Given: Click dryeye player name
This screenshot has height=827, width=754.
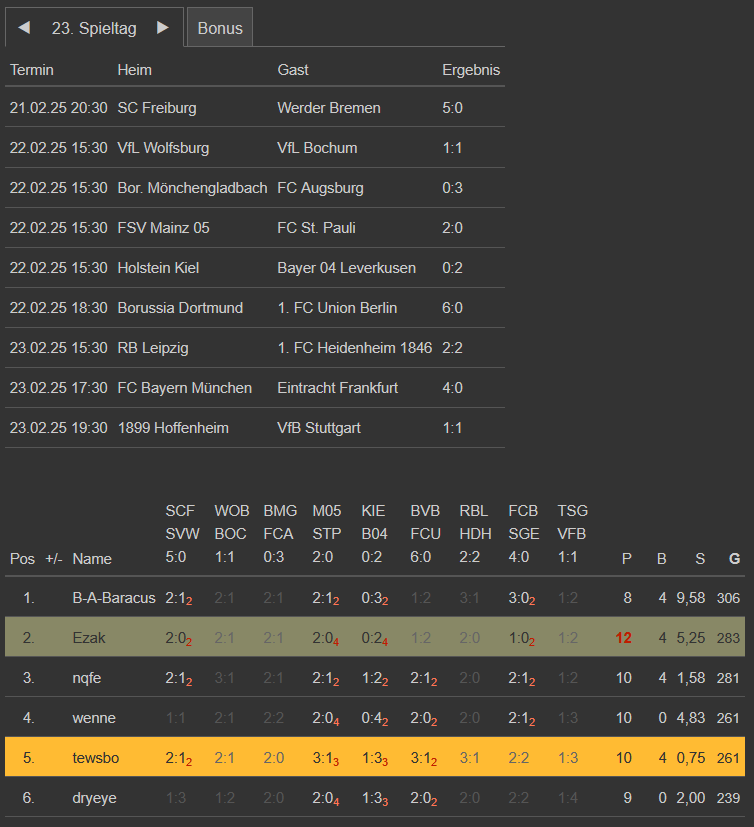Looking at the screenshot, I should tap(94, 798).
